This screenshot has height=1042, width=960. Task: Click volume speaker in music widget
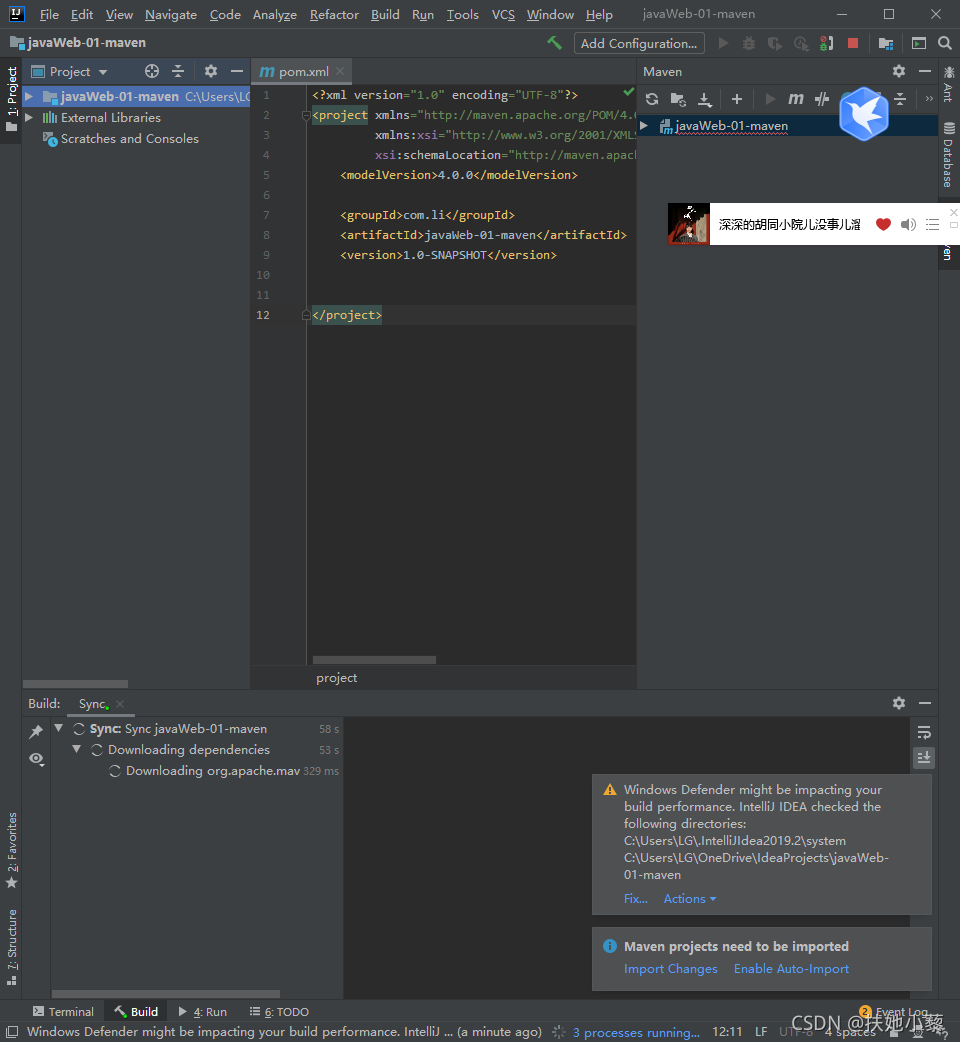908,225
